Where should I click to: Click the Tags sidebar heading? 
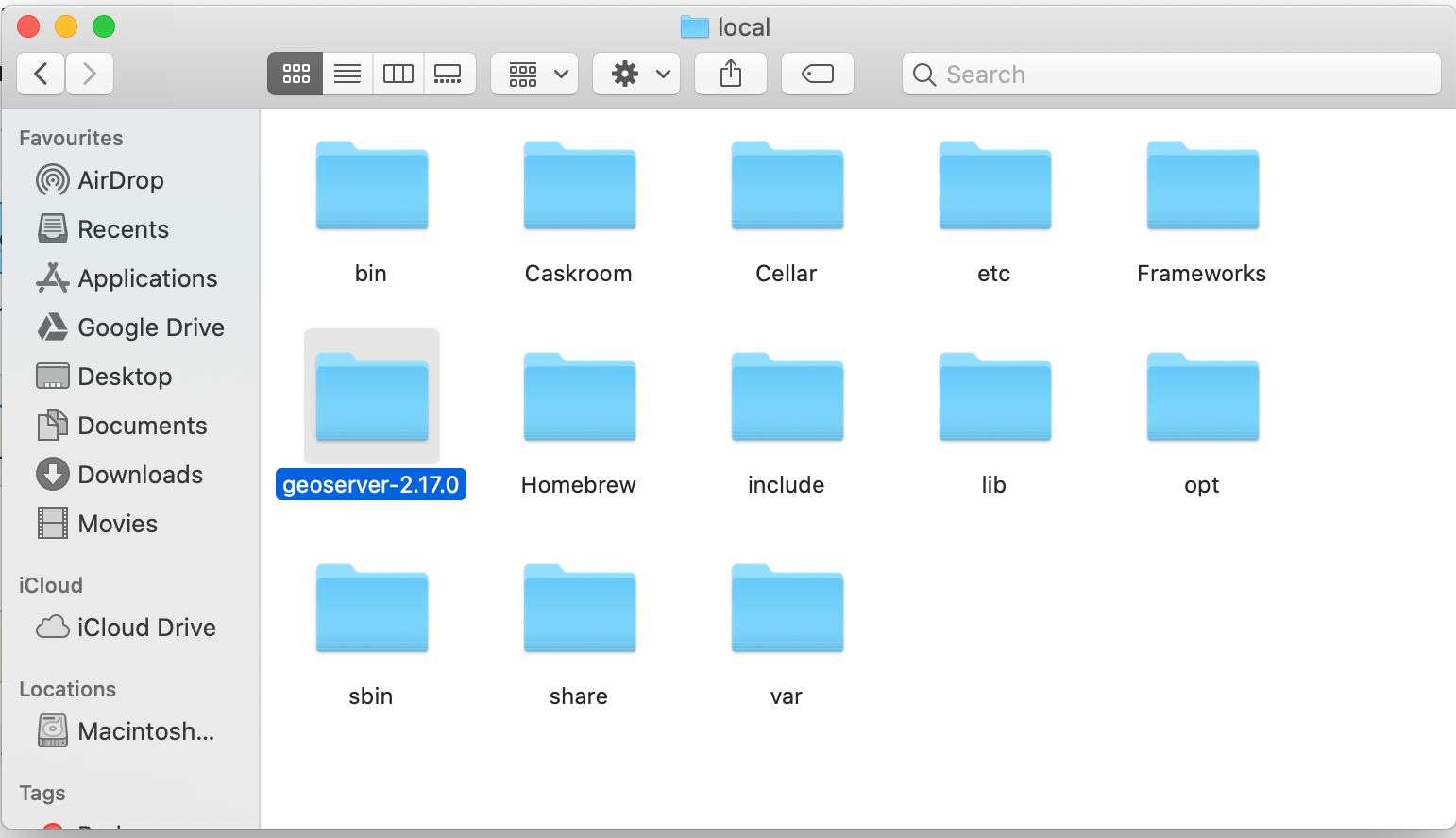[42, 793]
